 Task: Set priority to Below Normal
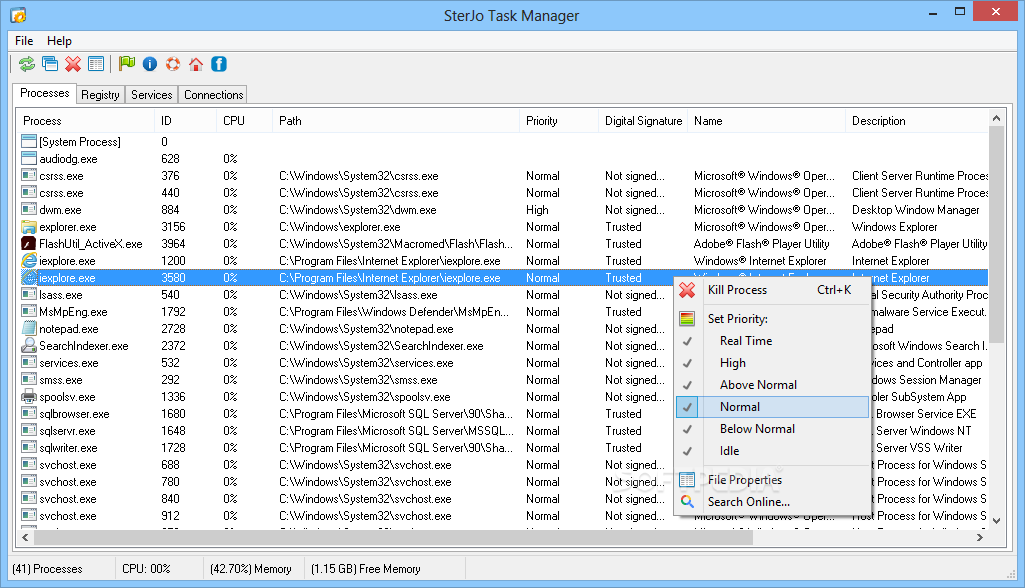[x=772, y=429]
